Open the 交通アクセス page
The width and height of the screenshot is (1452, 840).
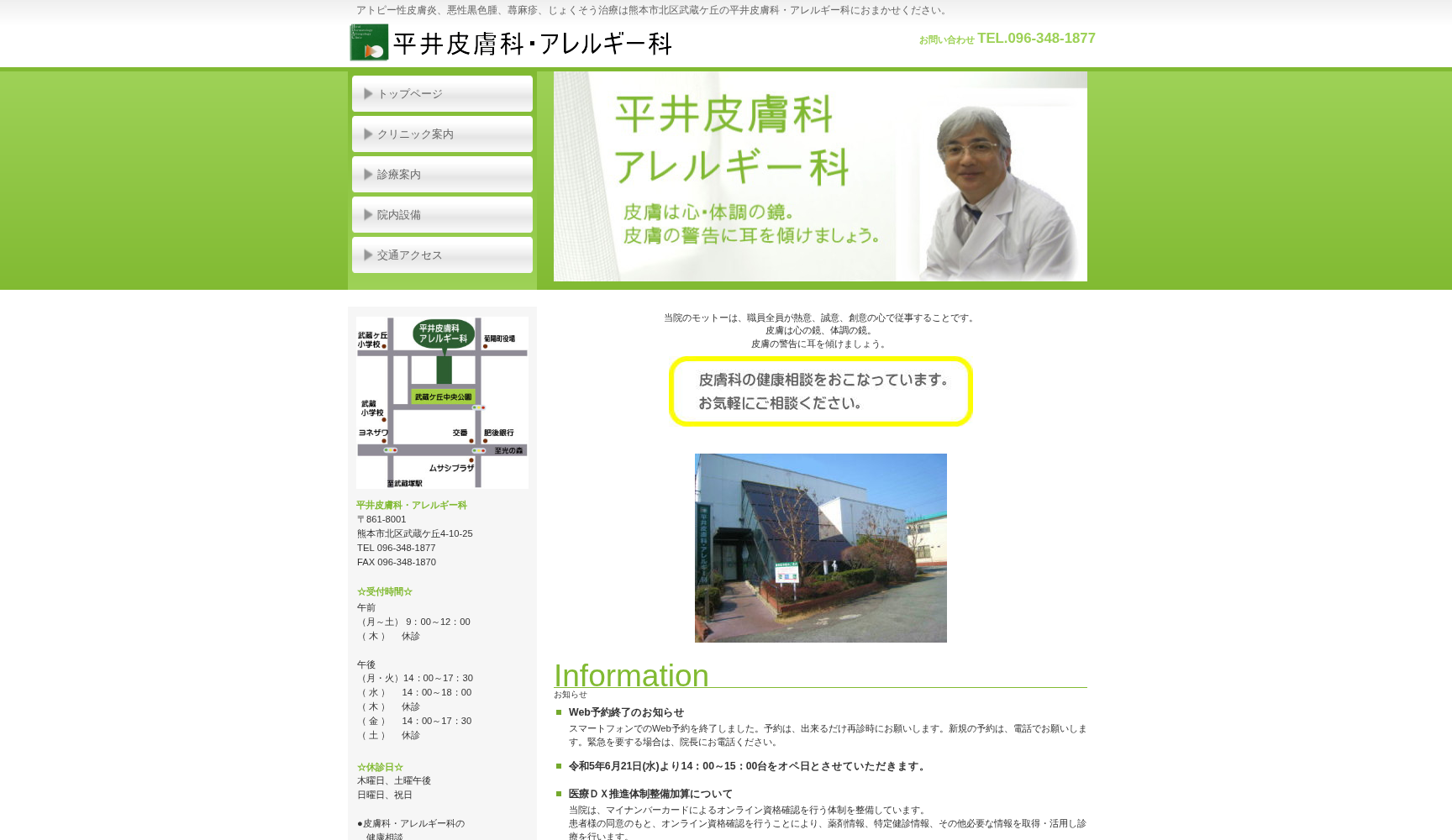tap(441, 255)
